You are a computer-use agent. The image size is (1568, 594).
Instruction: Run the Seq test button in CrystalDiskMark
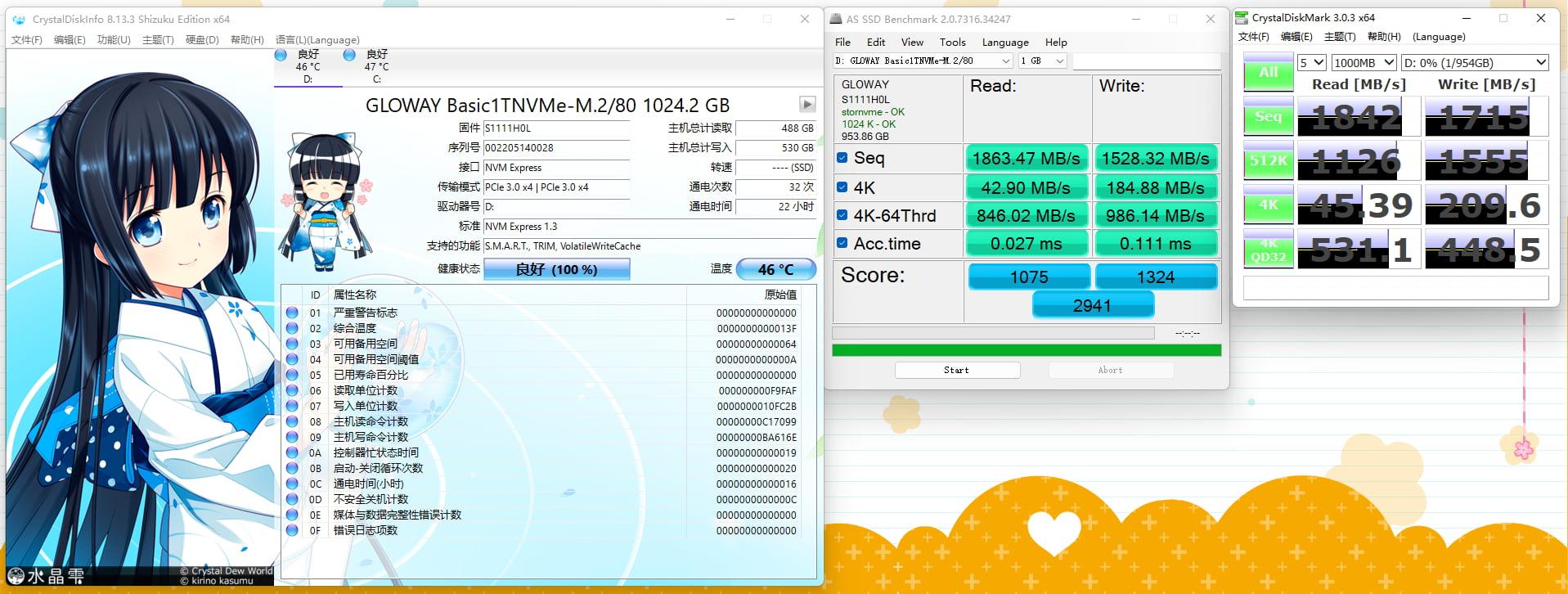pyautogui.click(x=1269, y=116)
